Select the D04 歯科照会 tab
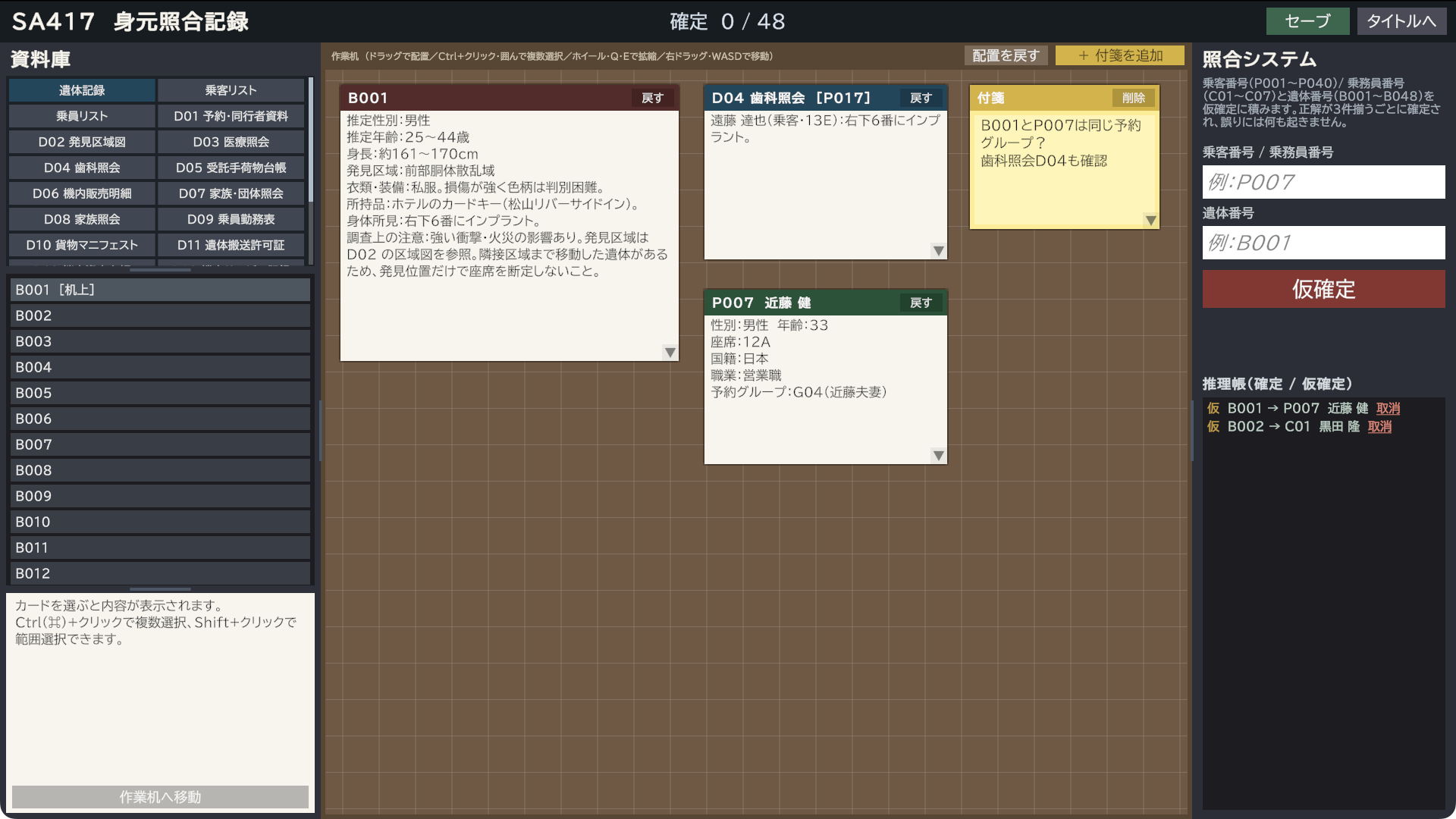 82,168
